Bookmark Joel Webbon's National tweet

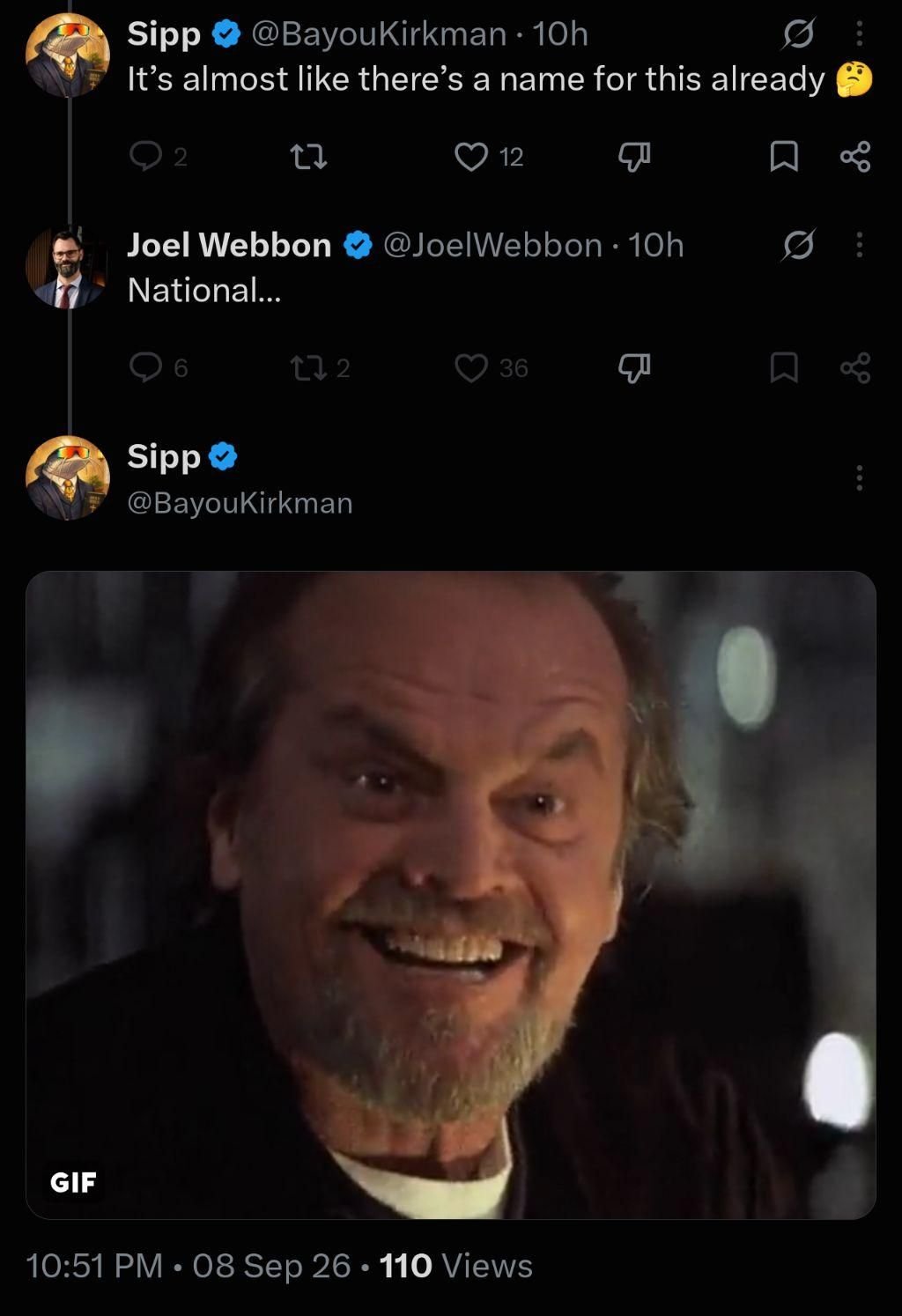point(784,367)
